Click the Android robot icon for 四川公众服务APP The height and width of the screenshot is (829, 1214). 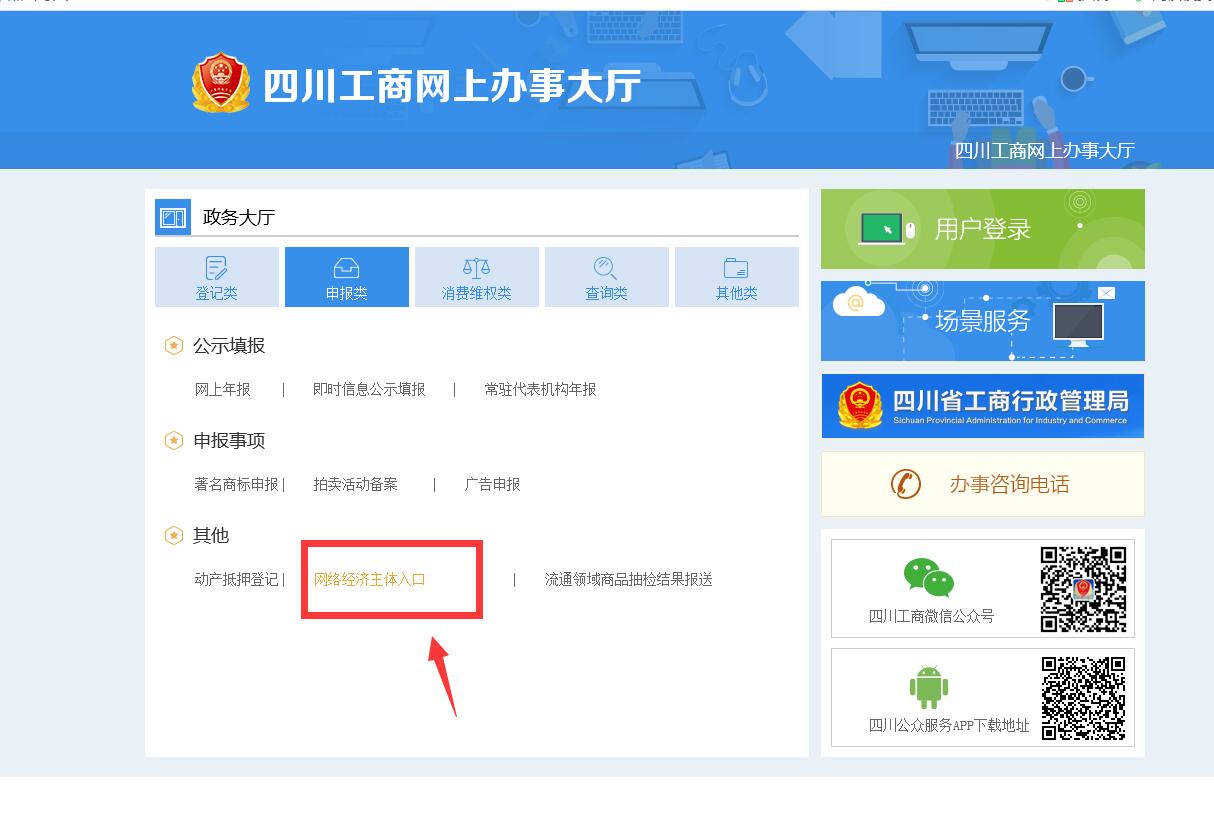click(929, 688)
